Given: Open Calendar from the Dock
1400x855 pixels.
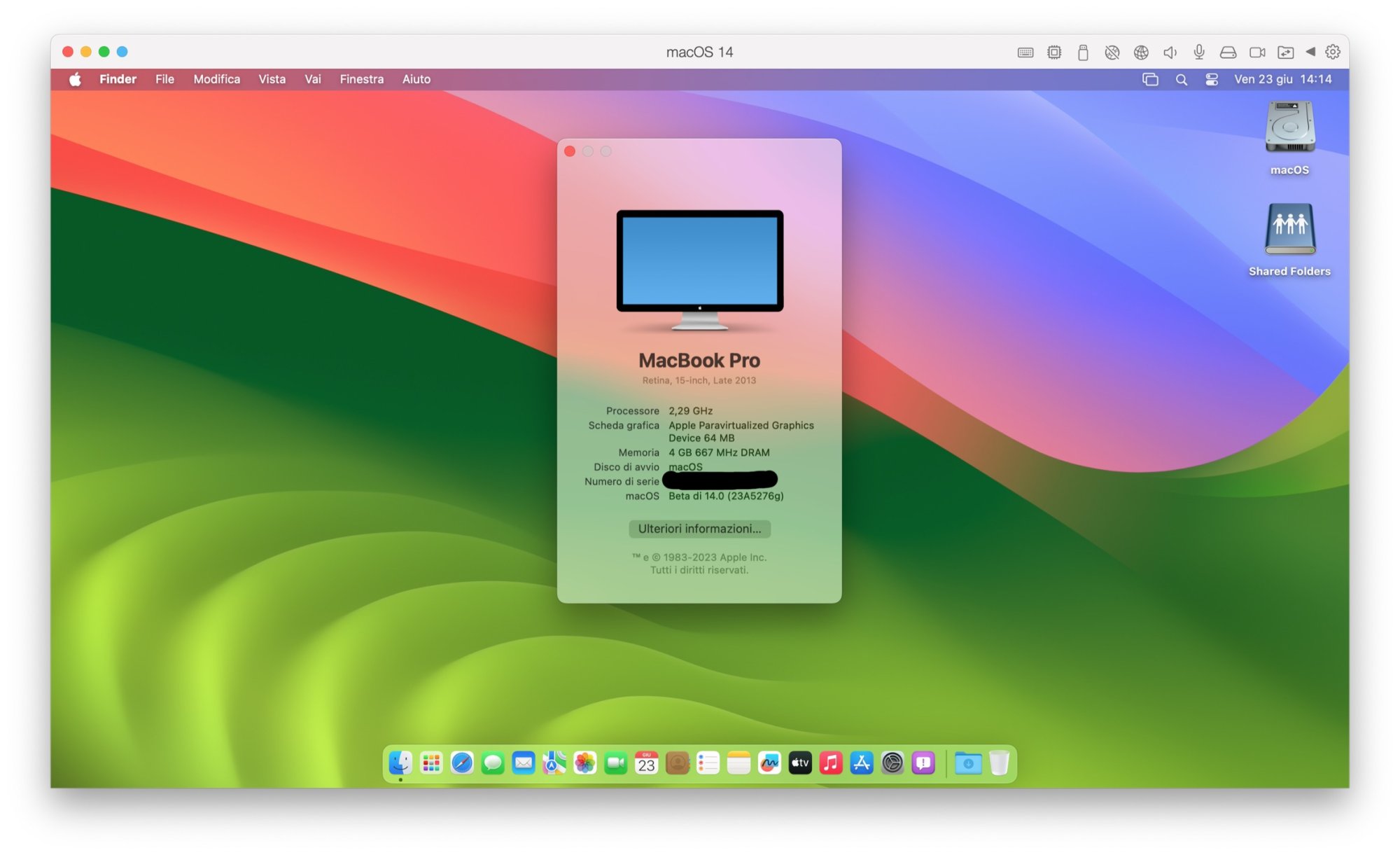Looking at the screenshot, I should [647, 763].
